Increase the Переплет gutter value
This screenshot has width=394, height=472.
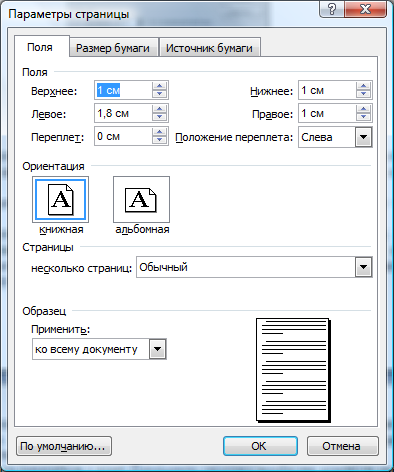click(159, 132)
